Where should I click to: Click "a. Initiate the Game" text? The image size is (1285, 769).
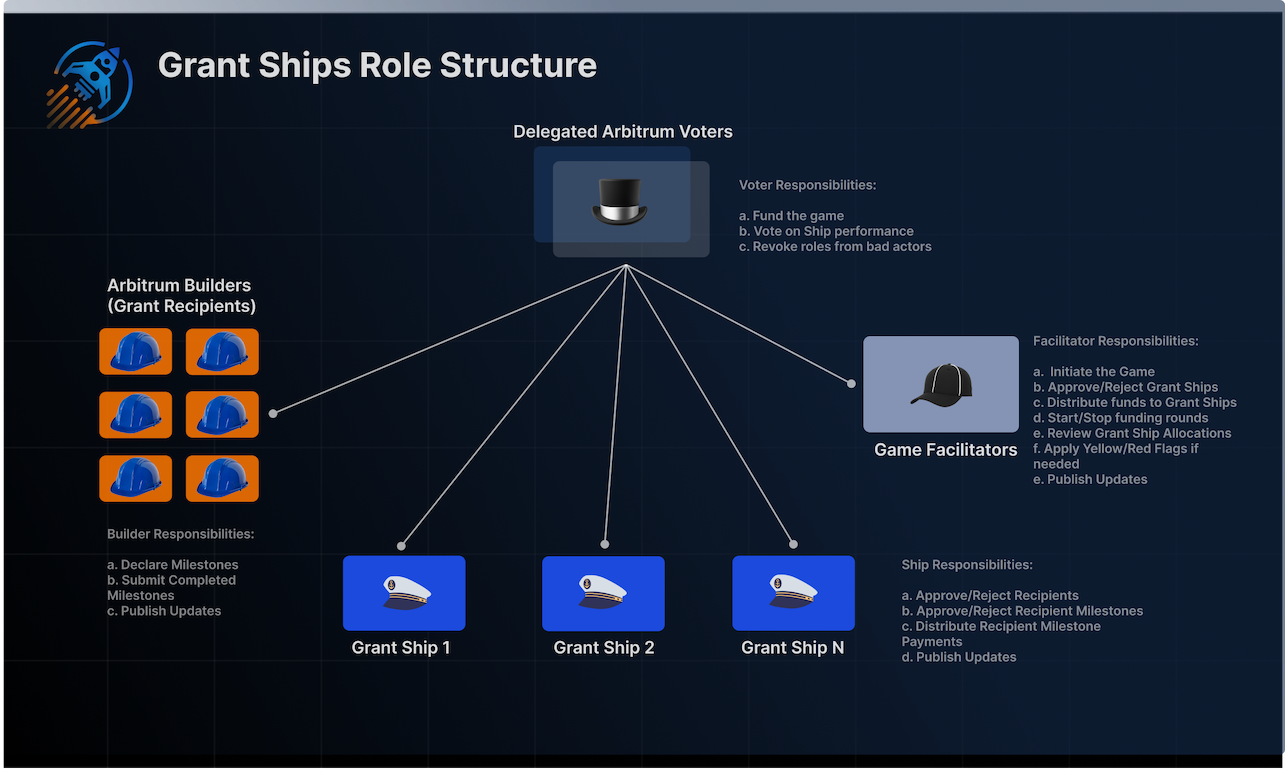(1094, 371)
